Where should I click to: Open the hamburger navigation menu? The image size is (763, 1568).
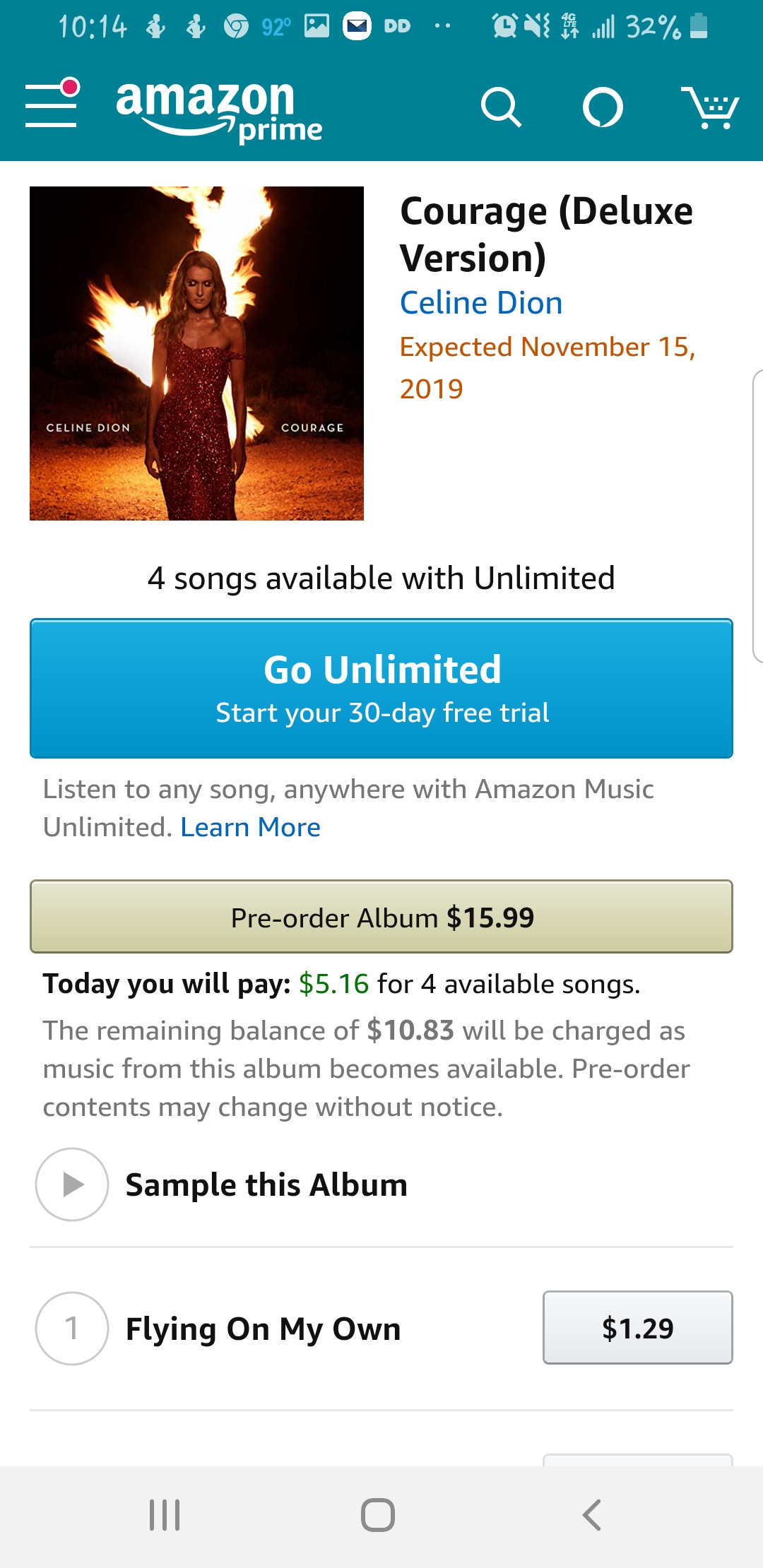click(51, 106)
